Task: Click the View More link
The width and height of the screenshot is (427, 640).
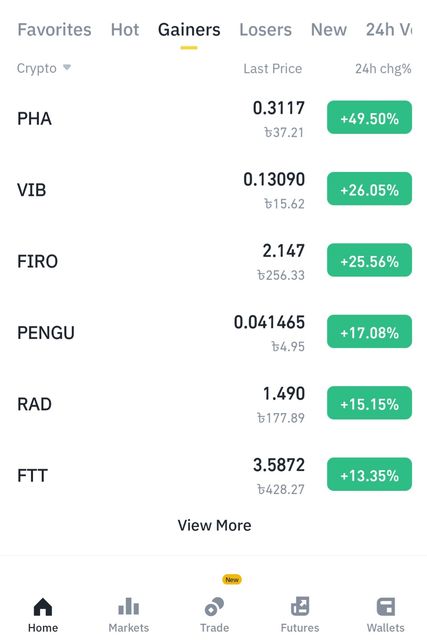Action: (214, 525)
